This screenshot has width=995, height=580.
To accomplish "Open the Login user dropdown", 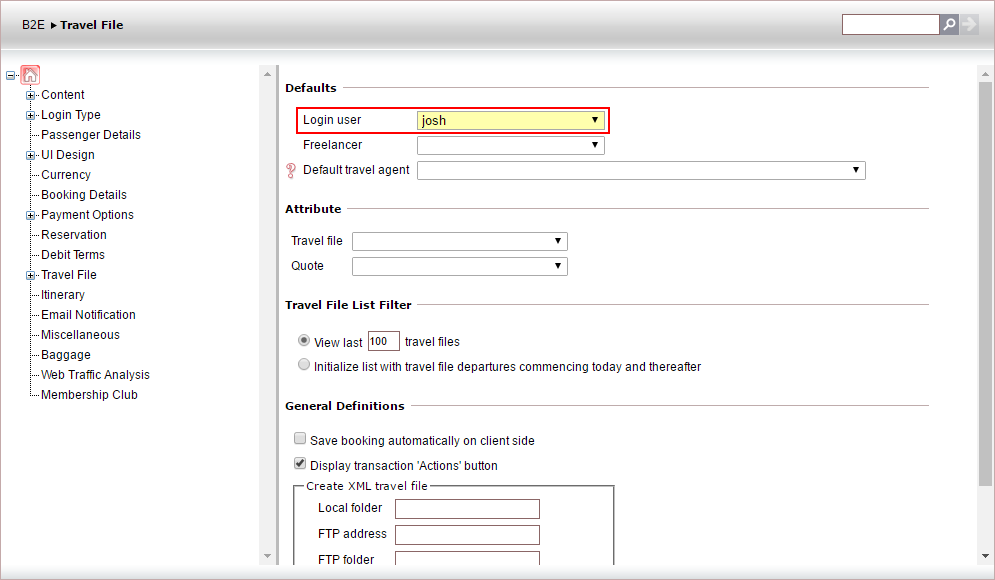I will [510, 120].
